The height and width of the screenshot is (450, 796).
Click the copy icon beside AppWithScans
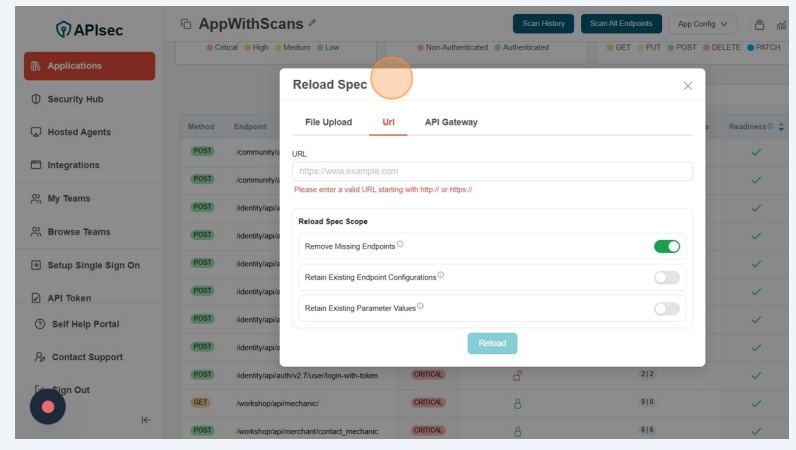tap(186, 24)
